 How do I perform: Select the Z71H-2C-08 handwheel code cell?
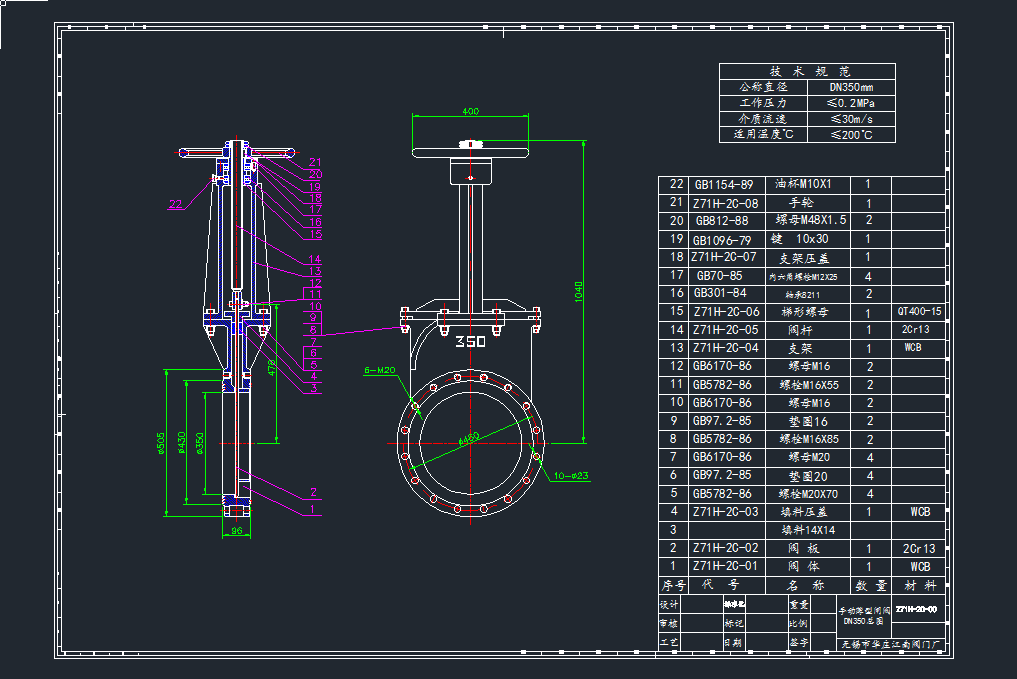click(726, 203)
